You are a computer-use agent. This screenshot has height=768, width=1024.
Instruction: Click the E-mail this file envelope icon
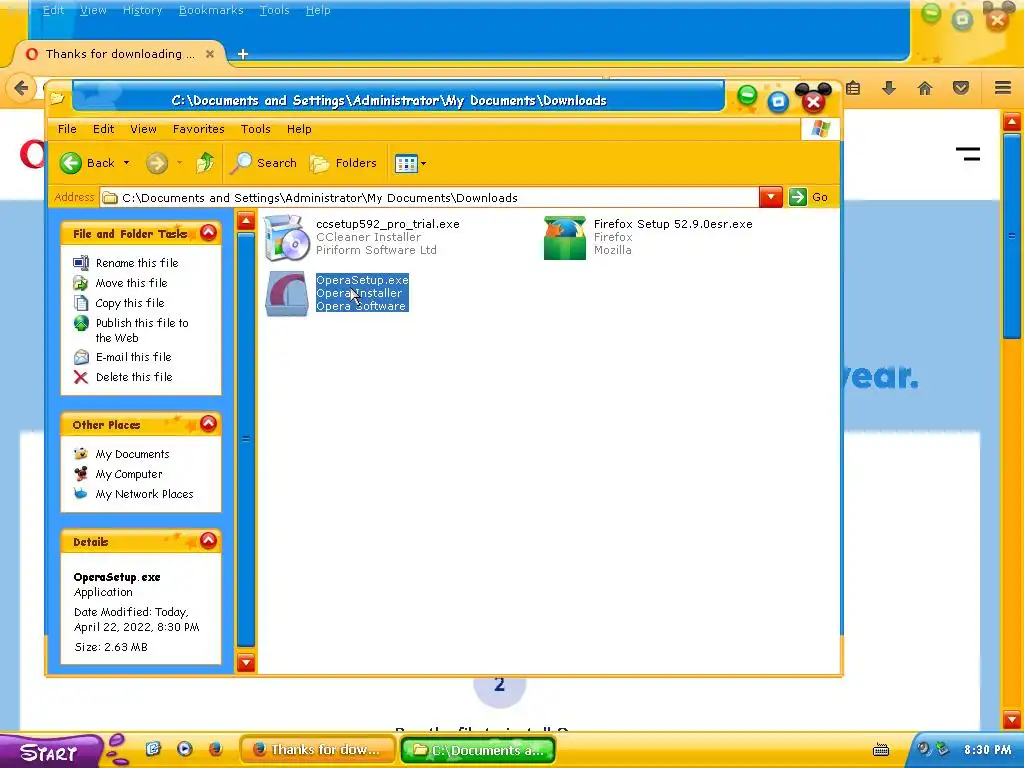pyautogui.click(x=81, y=357)
